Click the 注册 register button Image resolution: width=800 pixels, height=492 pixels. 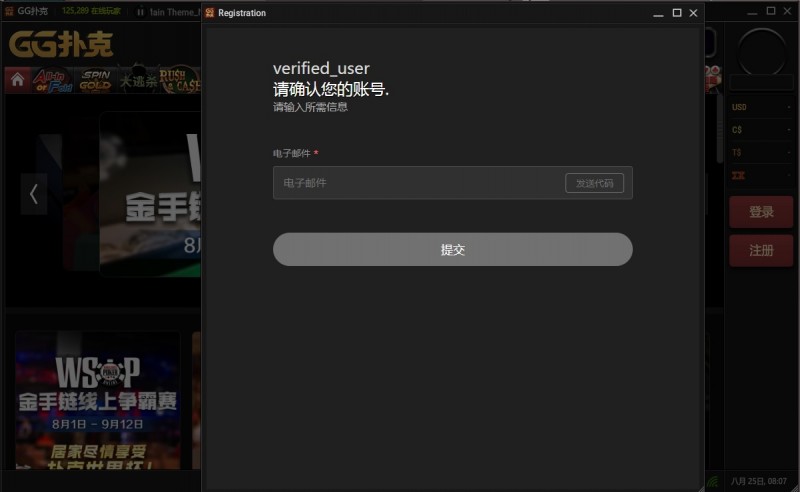tap(761, 250)
